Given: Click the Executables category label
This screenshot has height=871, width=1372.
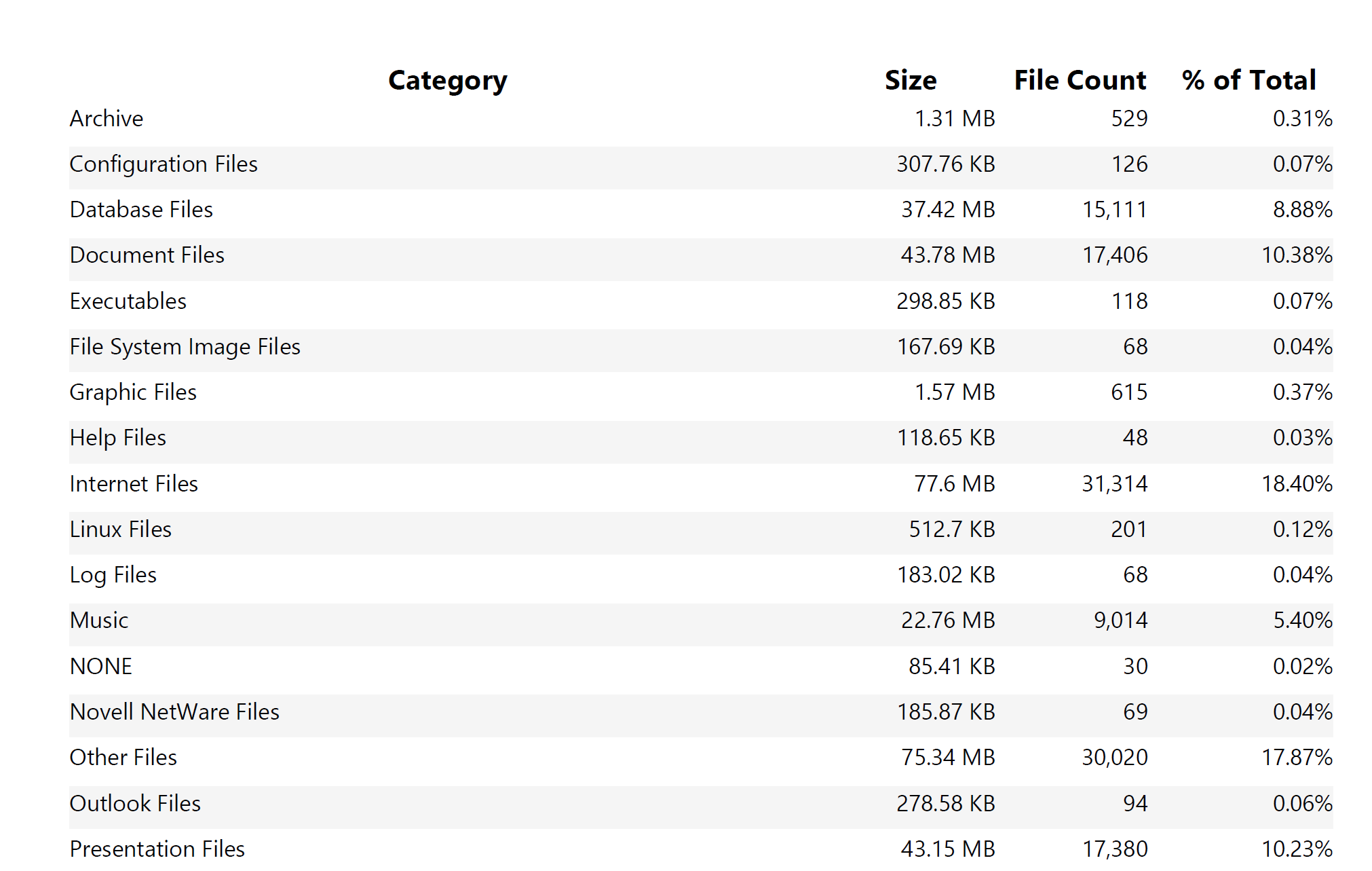Looking at the screenshot, I should [x=127, y=301].
